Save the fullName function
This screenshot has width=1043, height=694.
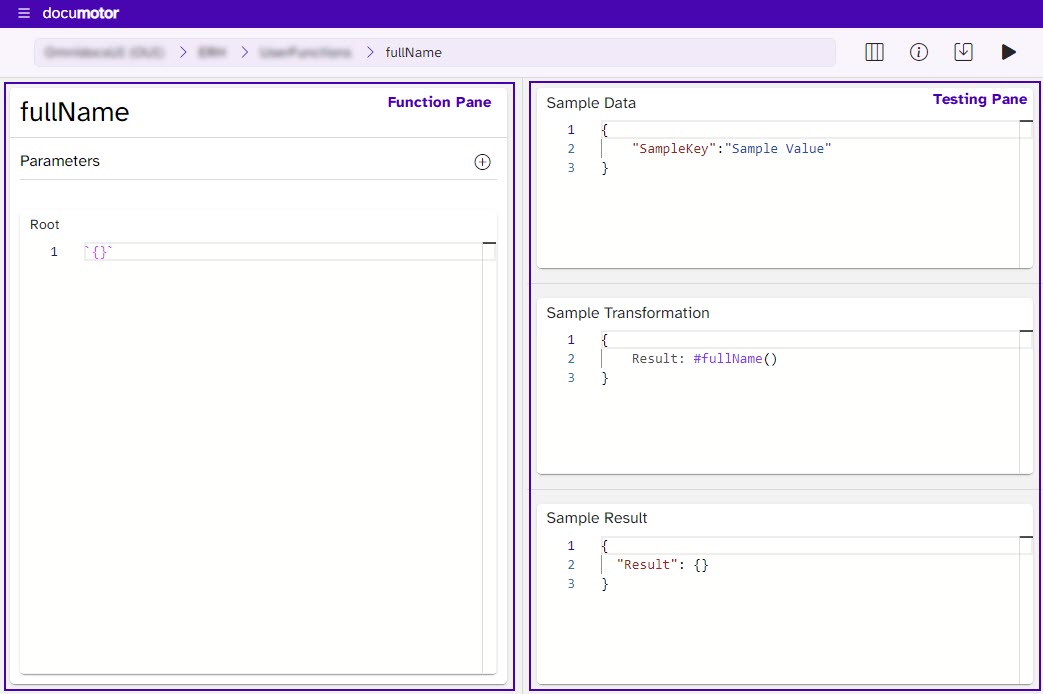pyautogui.click(x=964, y=51)
